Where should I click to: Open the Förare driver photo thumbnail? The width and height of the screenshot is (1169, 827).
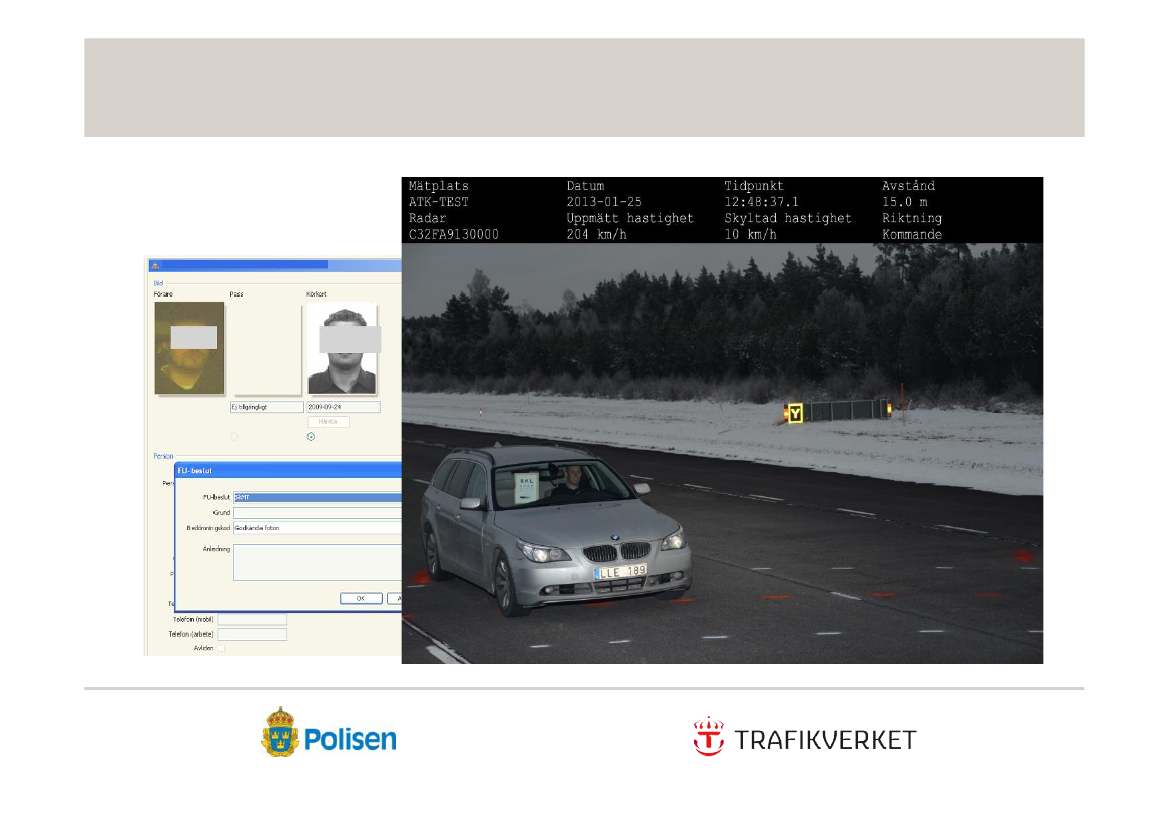189,348
